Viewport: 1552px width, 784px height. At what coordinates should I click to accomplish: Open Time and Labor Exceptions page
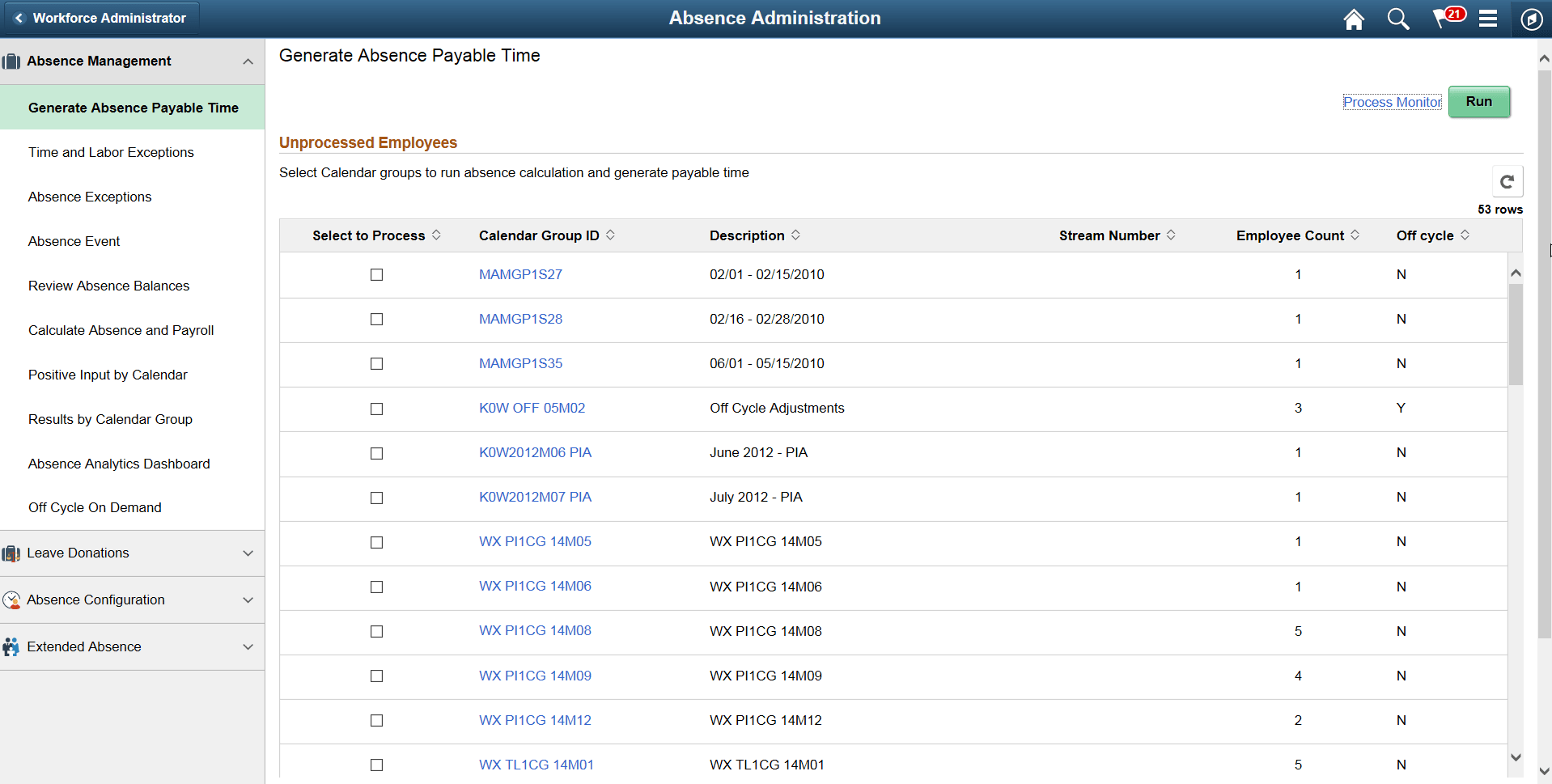111,152
